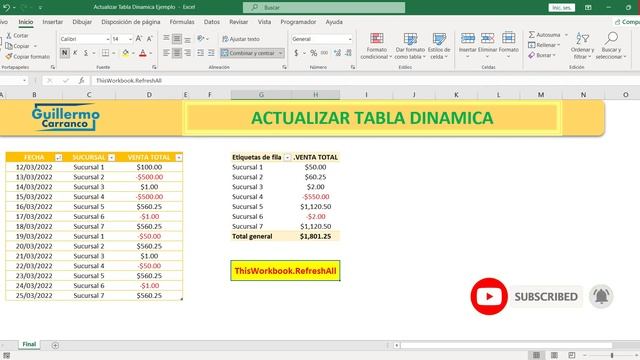Switch to the Insertar tab
Screen dimensions: 640x360
(53, 22)
